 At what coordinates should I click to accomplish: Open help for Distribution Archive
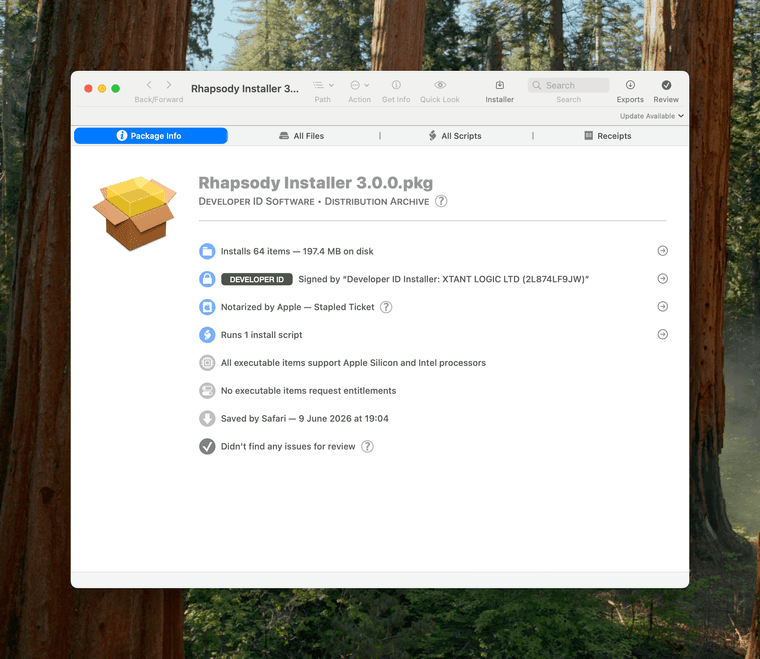pos(441,201)
